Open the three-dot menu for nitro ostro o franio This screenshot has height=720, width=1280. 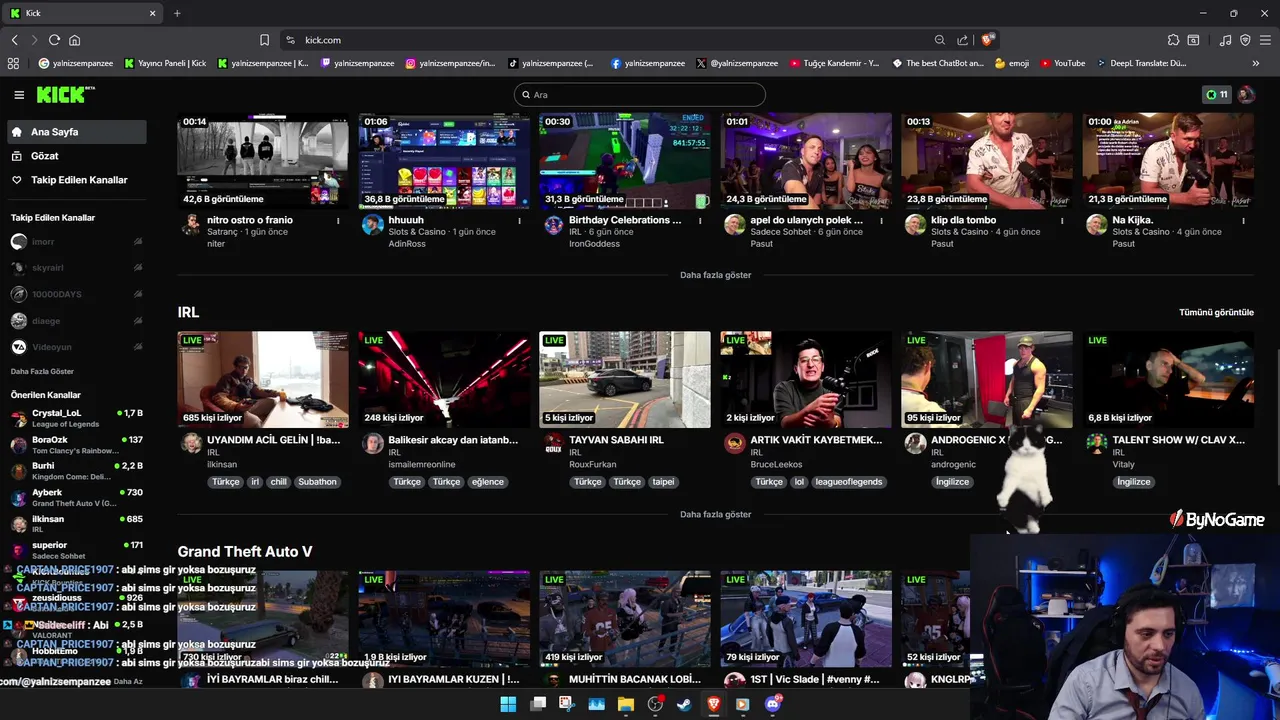tap(338, 221)
